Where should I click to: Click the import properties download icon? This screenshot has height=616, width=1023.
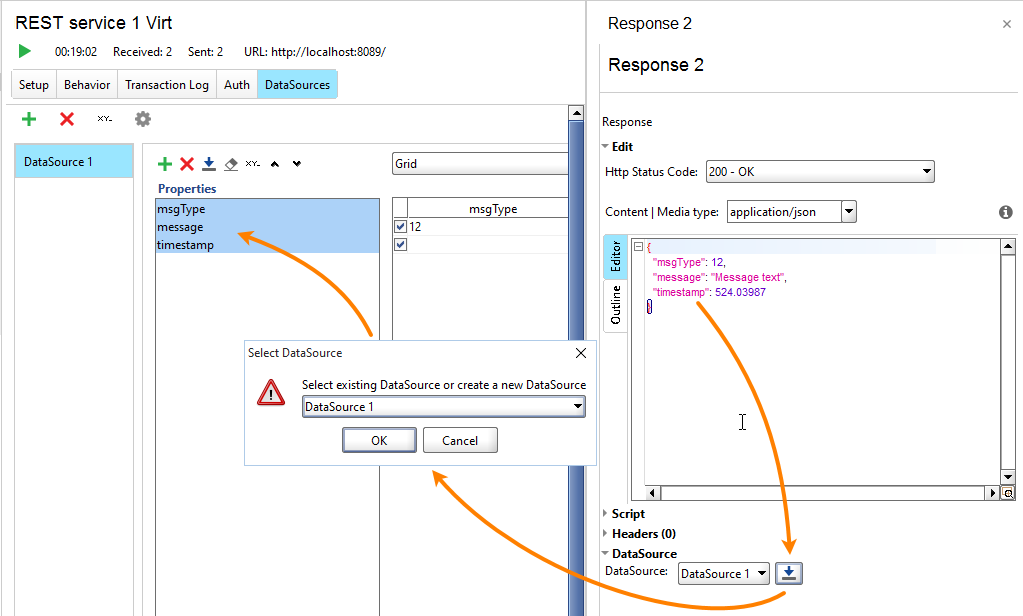pos(209,163)
